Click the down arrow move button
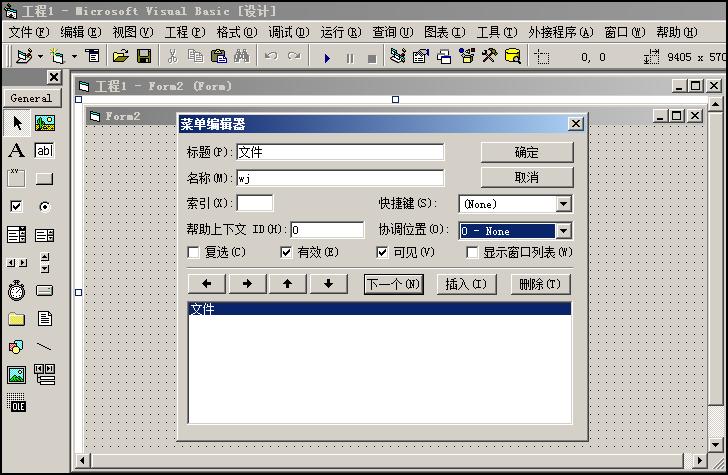Screen dimensions: 728x475 click(x=328, y=284)
